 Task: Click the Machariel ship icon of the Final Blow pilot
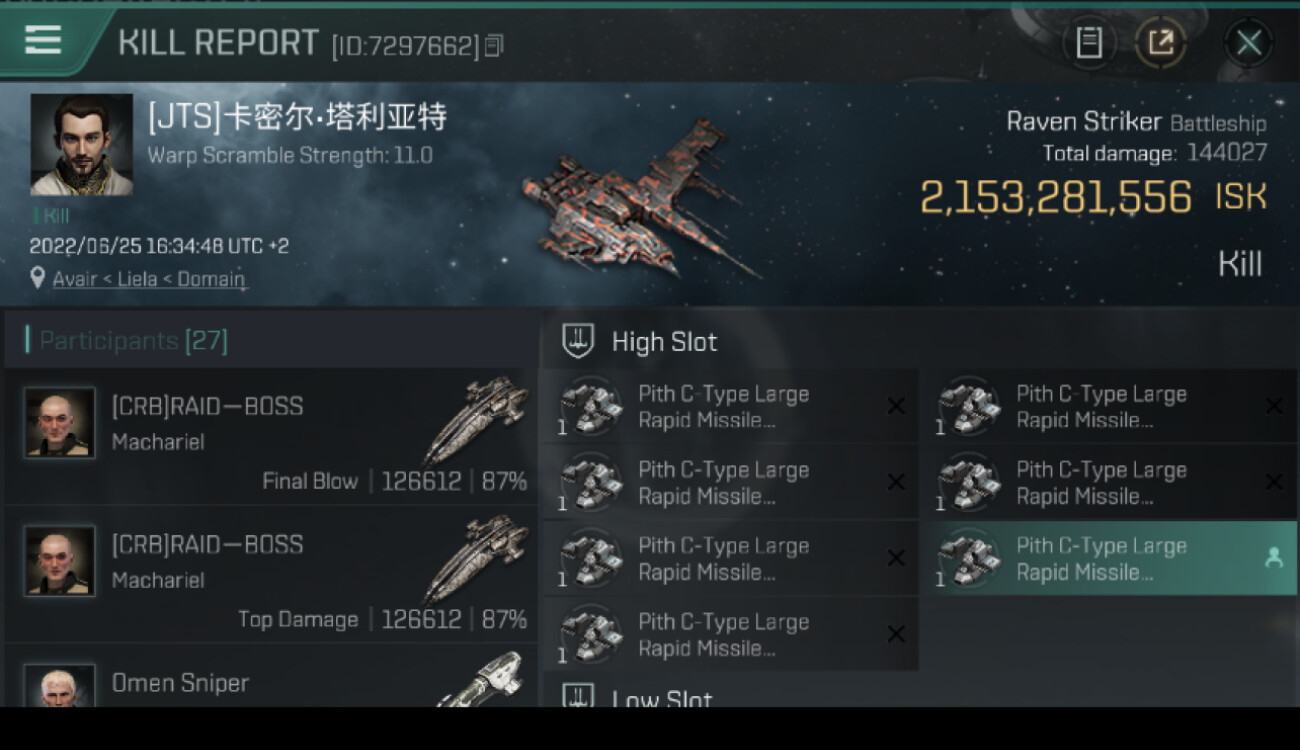click(x=476, y=420)
